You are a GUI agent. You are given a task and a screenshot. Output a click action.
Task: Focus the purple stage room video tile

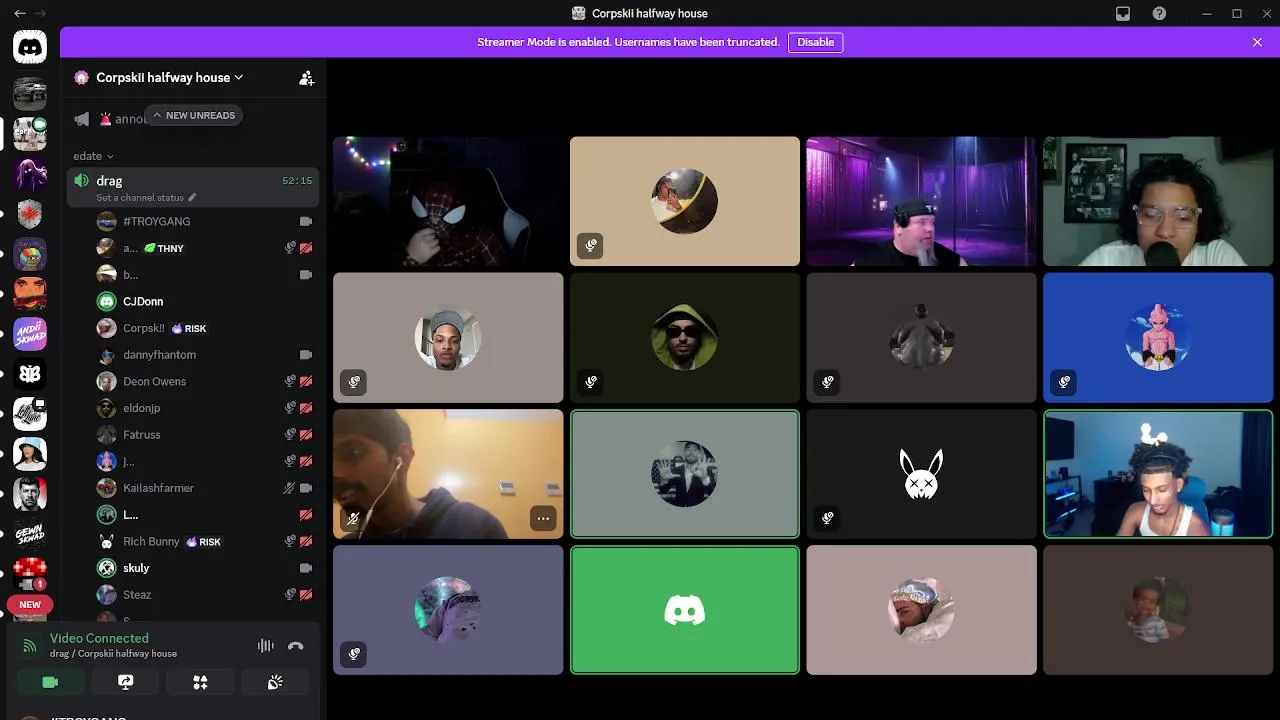point(921,201)
